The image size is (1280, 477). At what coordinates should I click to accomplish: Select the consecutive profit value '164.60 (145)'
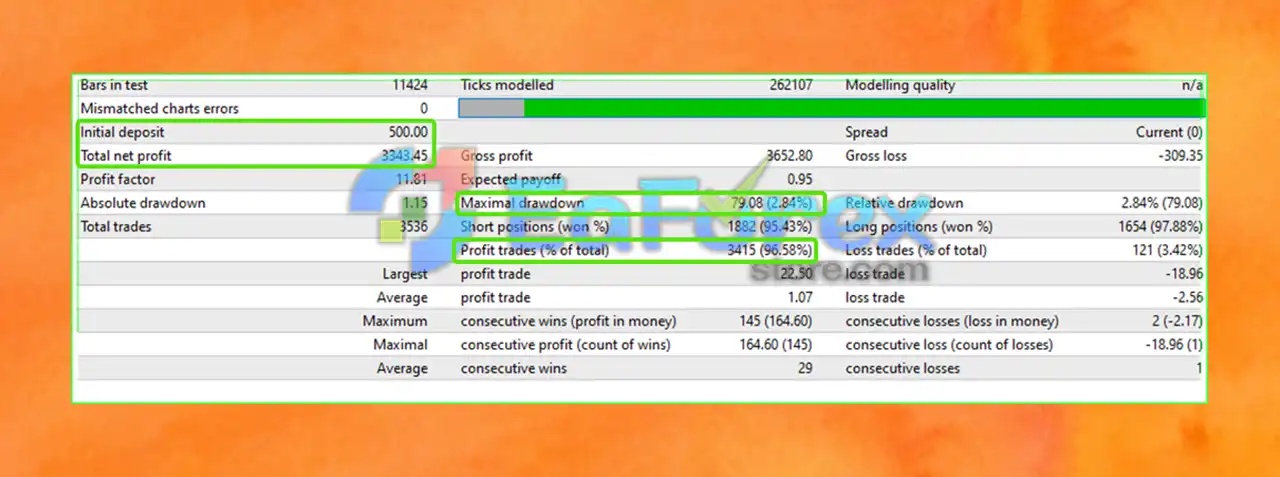tap(774, 345)
